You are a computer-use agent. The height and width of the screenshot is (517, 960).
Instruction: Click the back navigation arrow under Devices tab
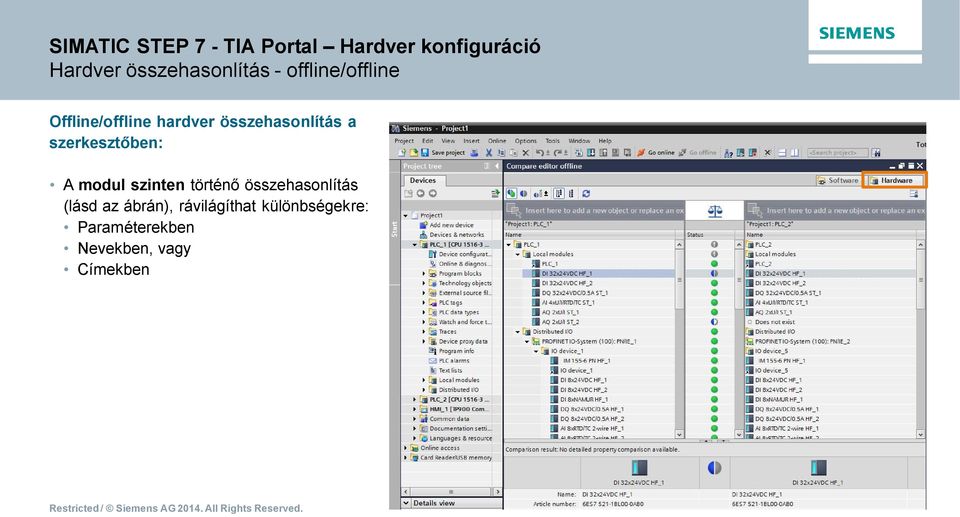pos(421,194)
